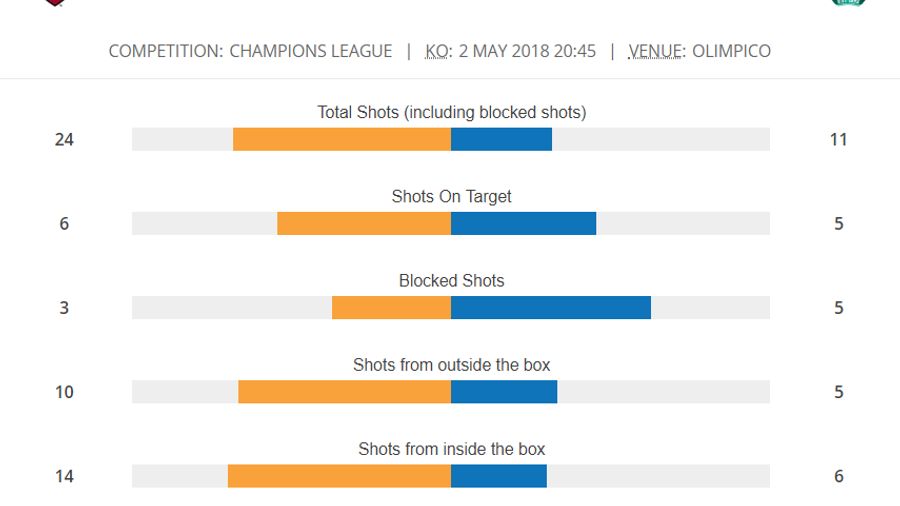Screen dimensions: 900x506
Task: Select the blue Shots On Target bar
Action: pyautogui.click(x=523, y=223)
